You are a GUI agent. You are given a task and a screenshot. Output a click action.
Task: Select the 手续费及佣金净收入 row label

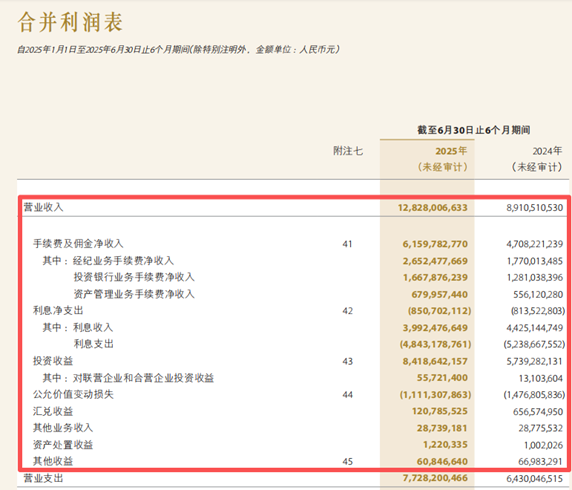click(x=78, y=243)
